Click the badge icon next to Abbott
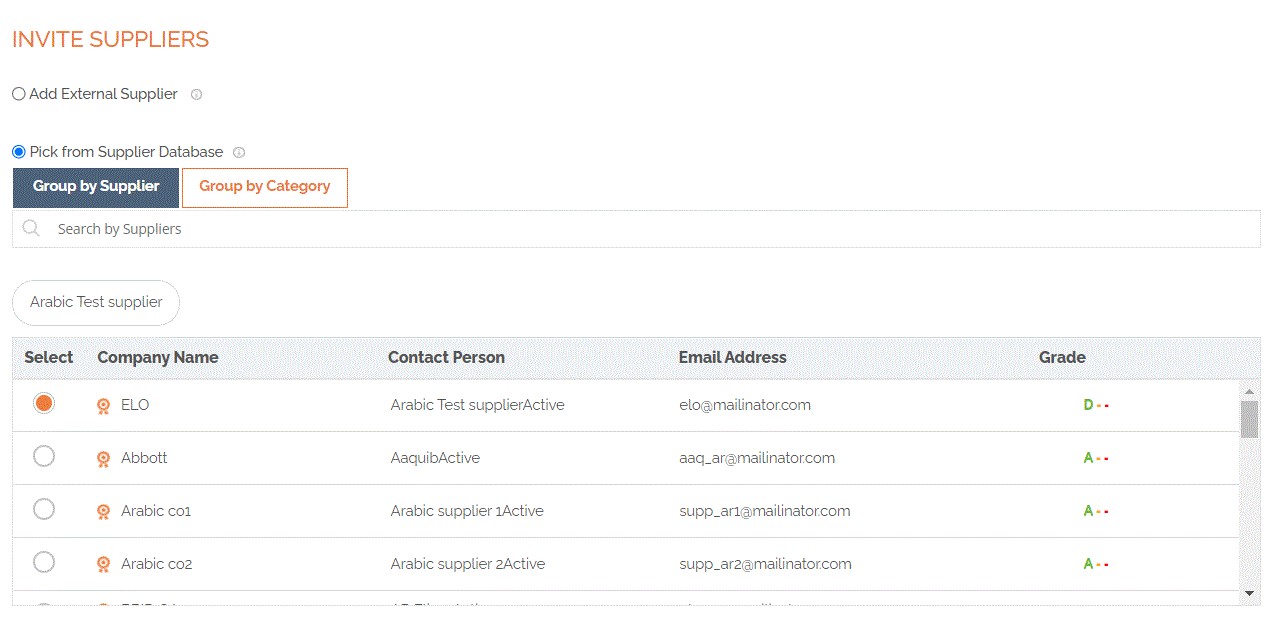Viewport: 1282px width, 635px height. coord(103,459)
